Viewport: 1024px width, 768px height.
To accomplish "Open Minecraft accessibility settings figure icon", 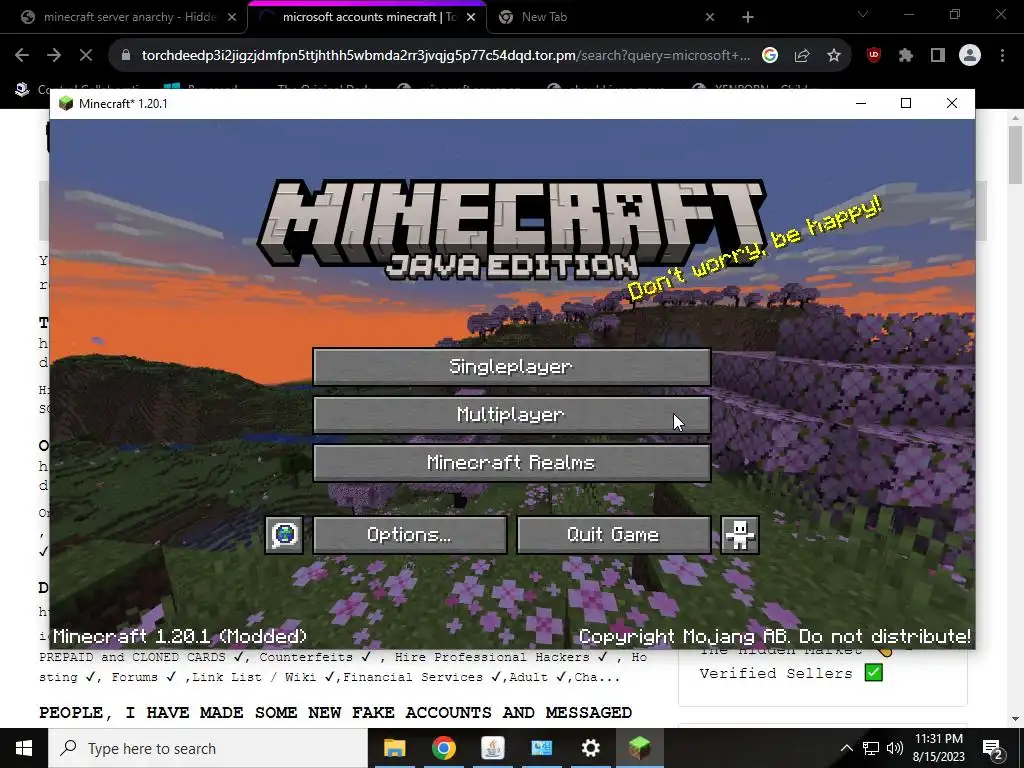I will [740, 536].
